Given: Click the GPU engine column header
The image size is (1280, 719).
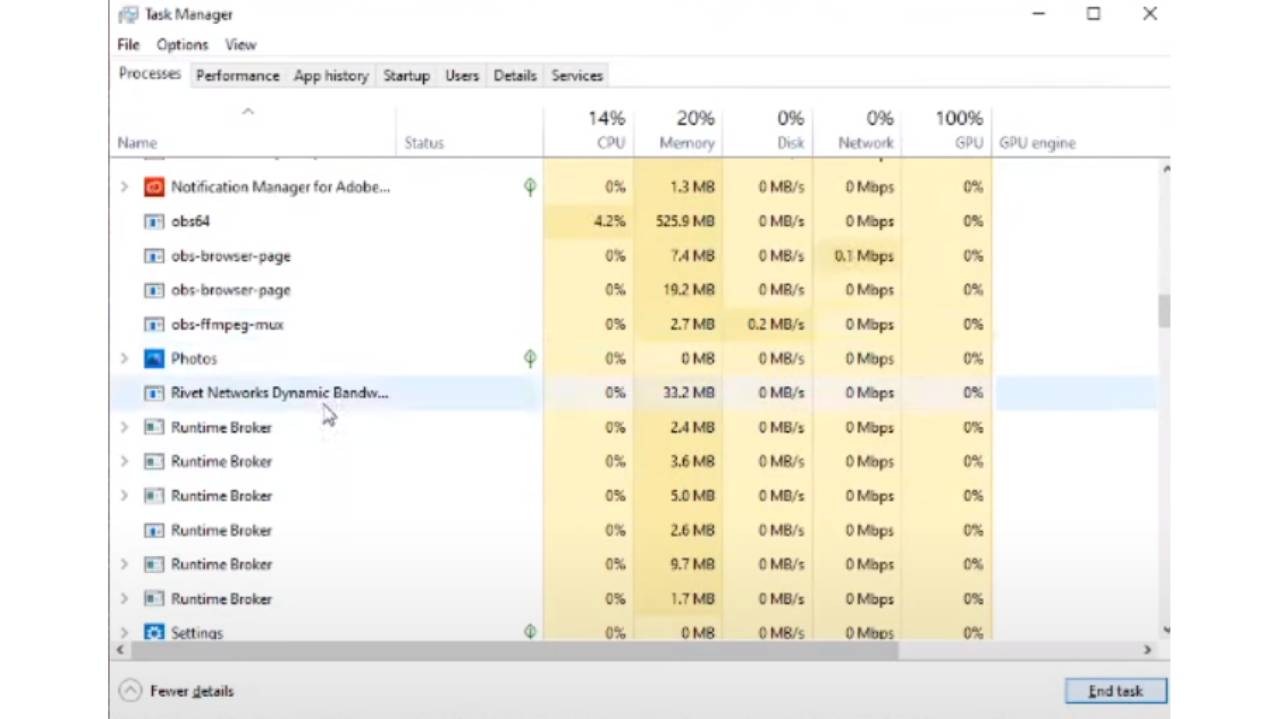Looking at the screenshot, I should [x=1037, y=143].
